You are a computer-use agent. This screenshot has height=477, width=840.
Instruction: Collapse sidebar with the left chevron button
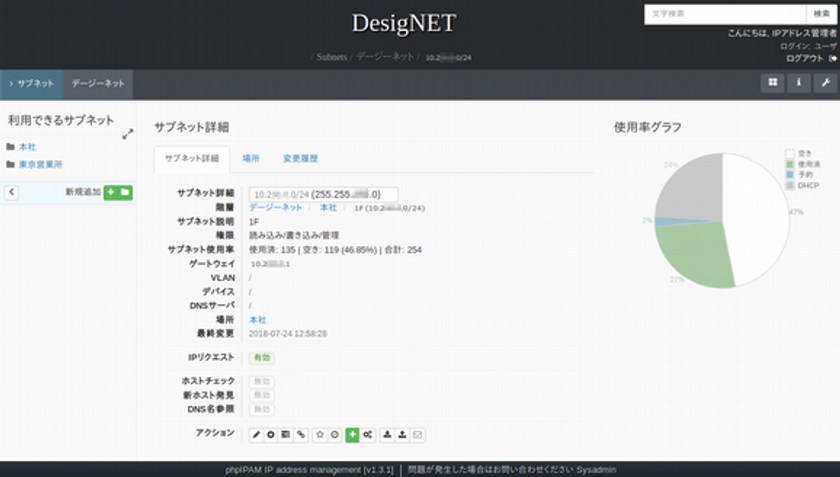[11, 192]
